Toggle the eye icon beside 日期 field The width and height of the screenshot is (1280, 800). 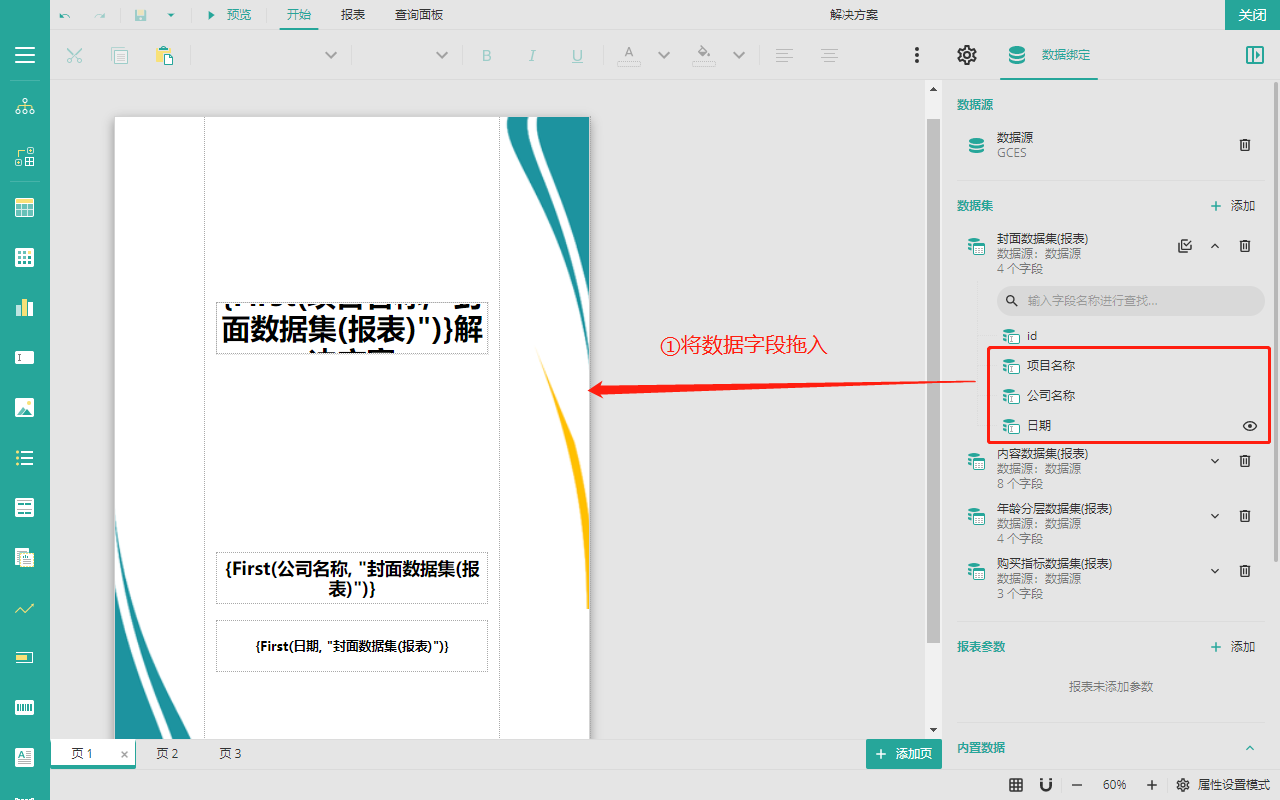[x=1249, y=426]
